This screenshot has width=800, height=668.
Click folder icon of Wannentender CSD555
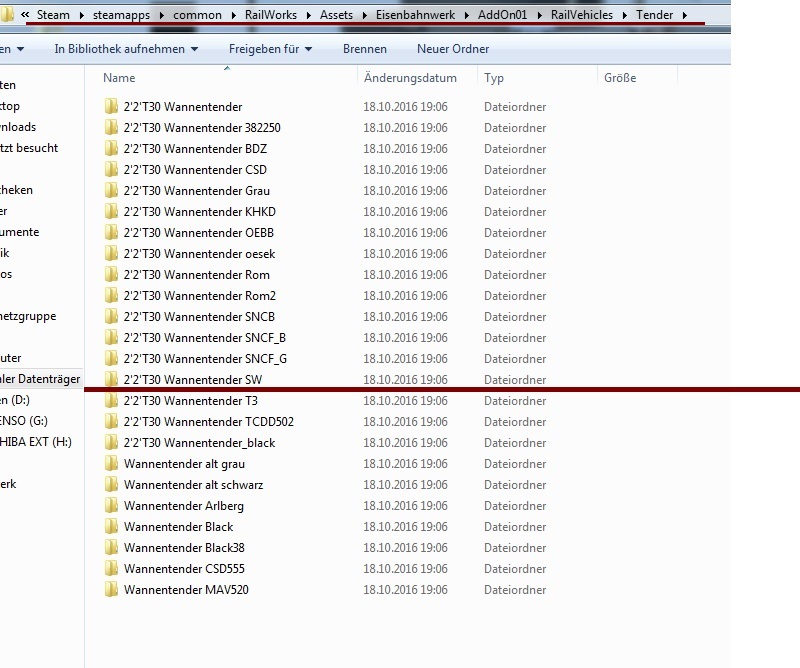pos(111,568)
